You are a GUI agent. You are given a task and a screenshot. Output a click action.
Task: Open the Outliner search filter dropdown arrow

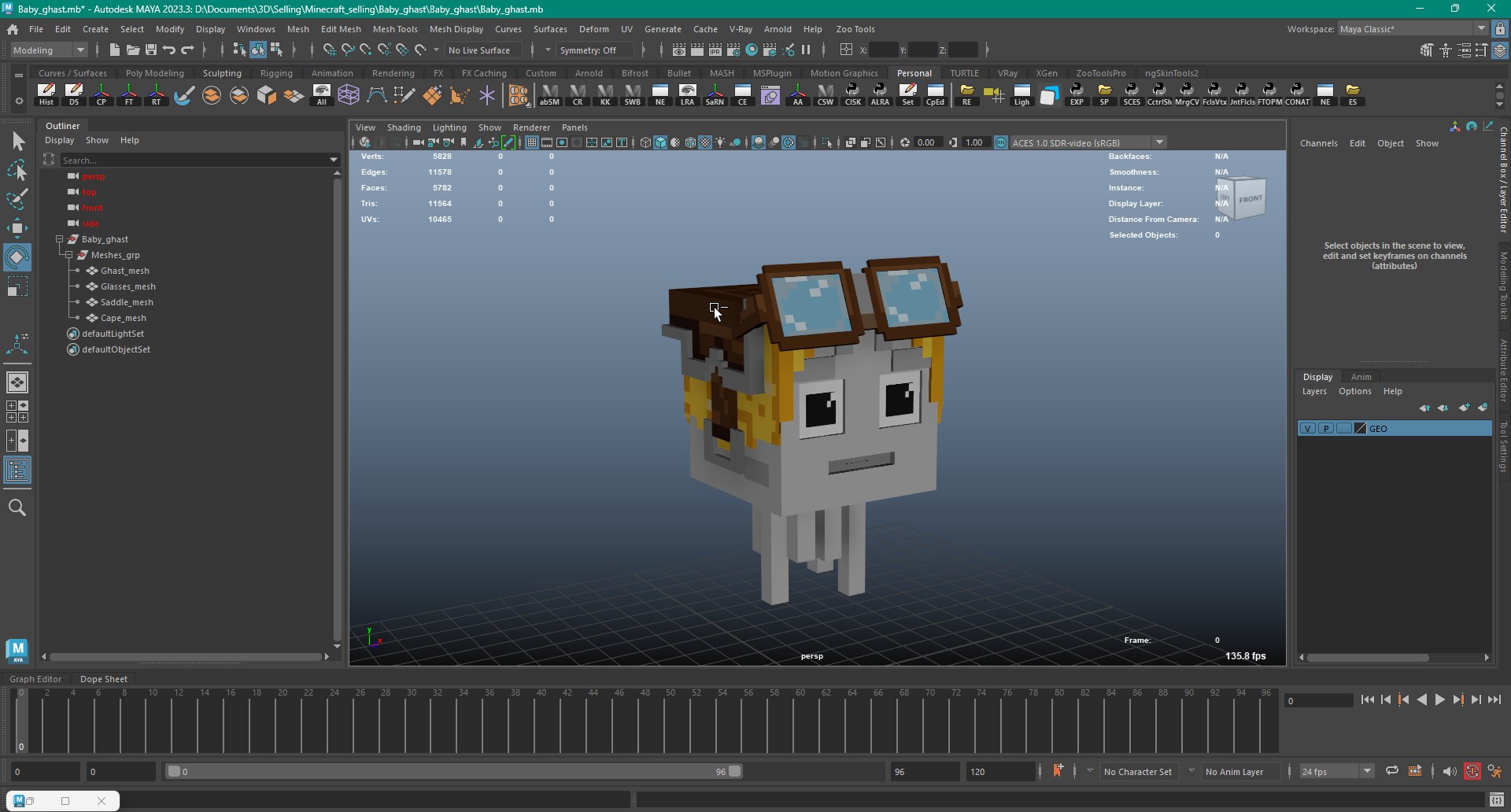(x=334, y=160)
